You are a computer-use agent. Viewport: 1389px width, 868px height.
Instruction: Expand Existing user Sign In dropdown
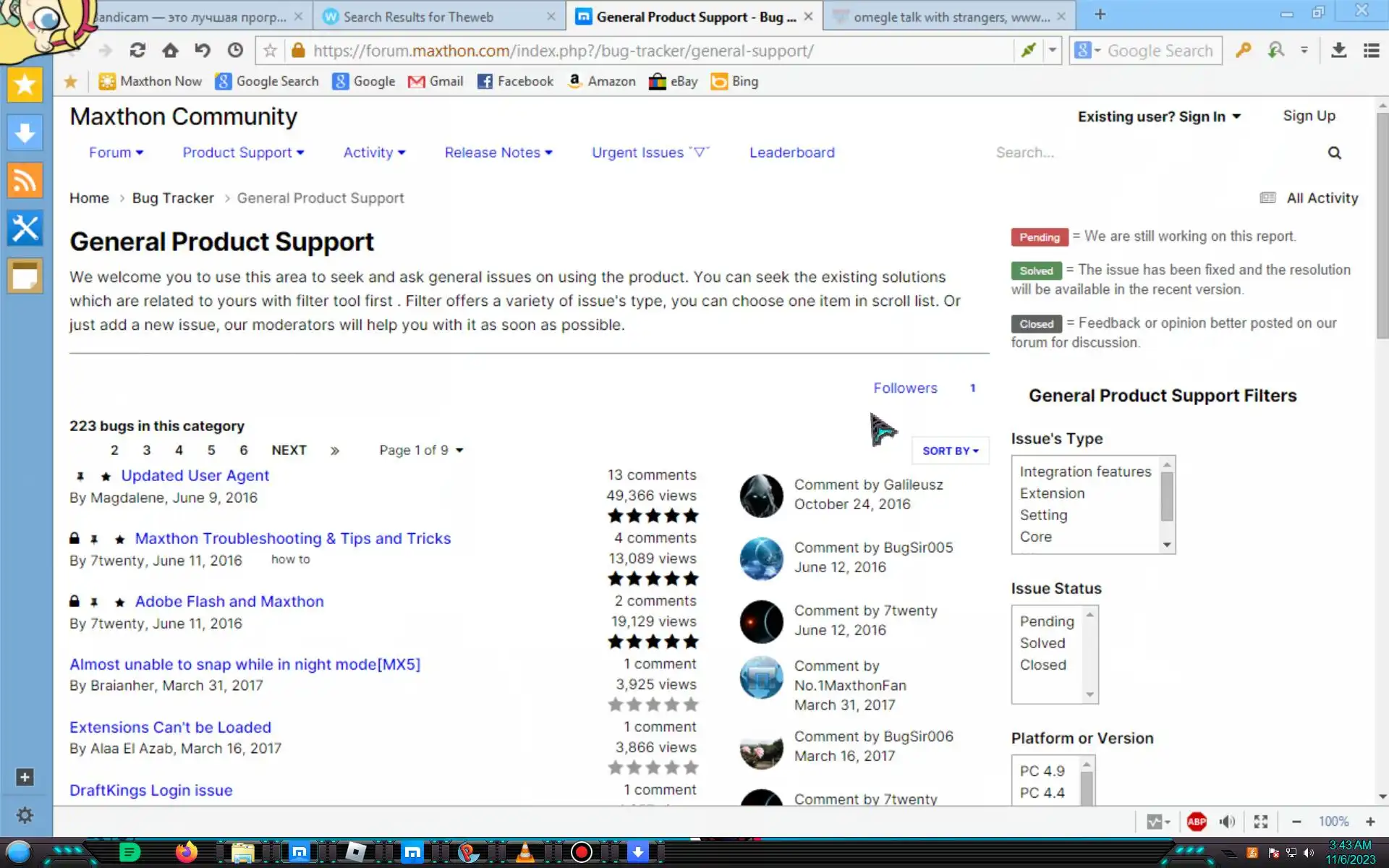coord(1159,116)
